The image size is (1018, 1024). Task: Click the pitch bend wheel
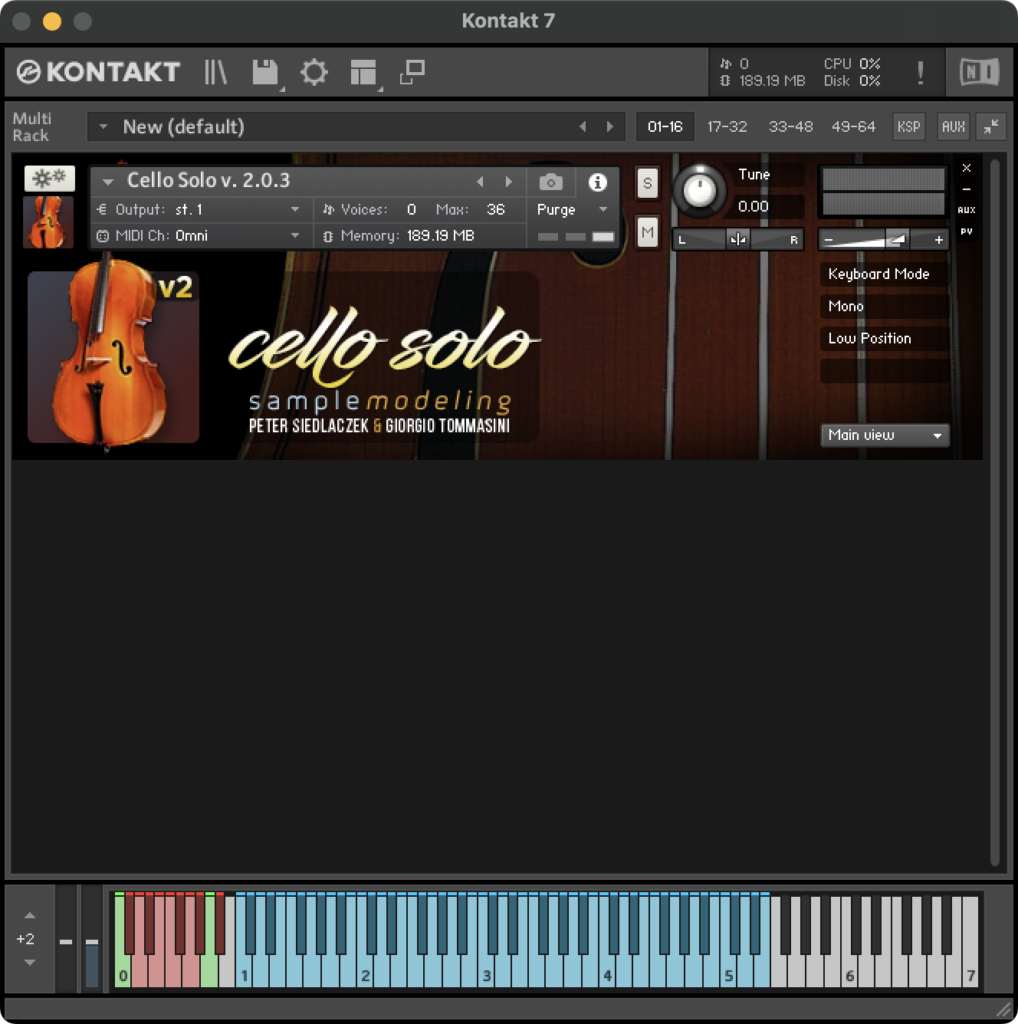click(66, 940)
